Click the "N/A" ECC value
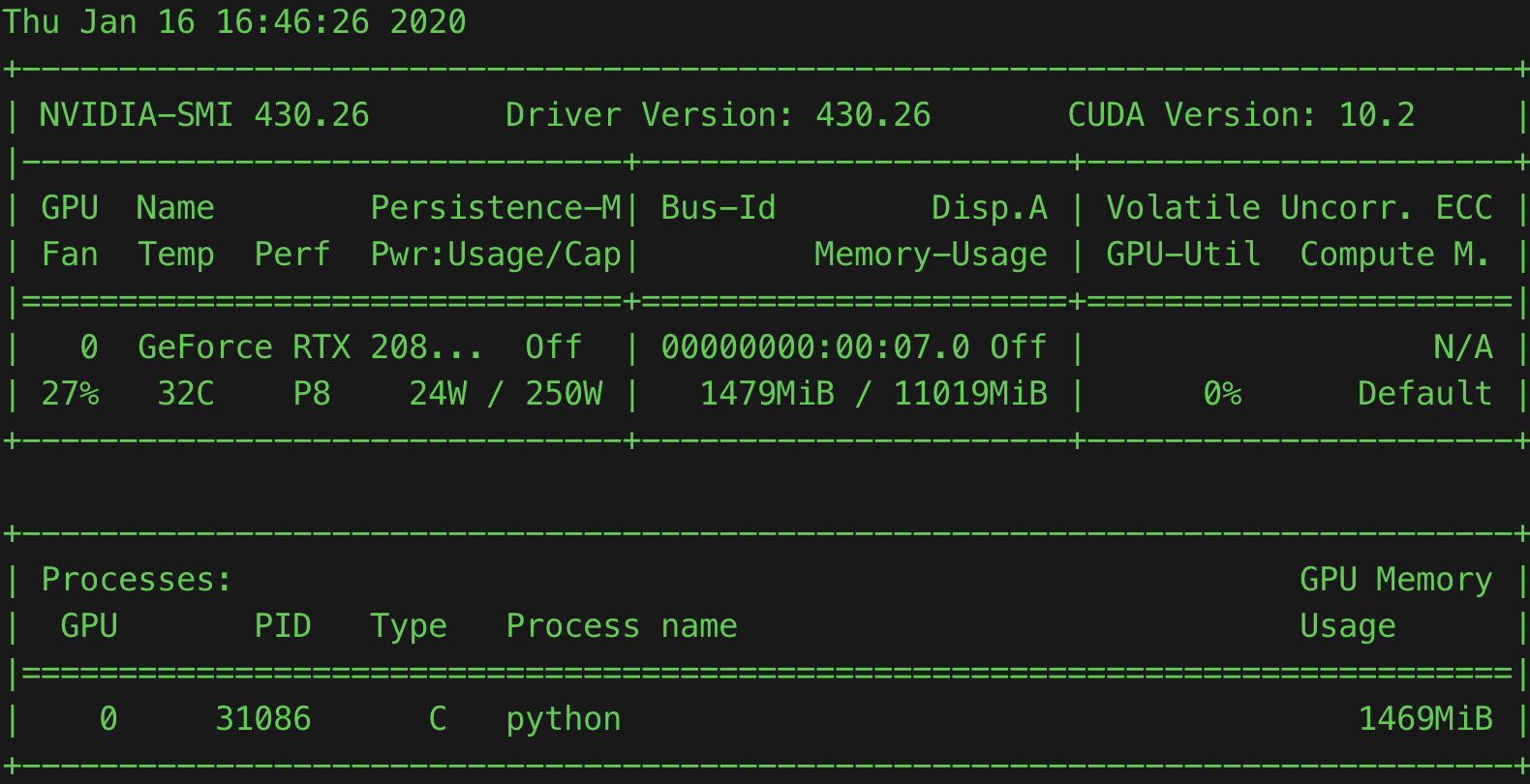 (x=1463, y=347)
